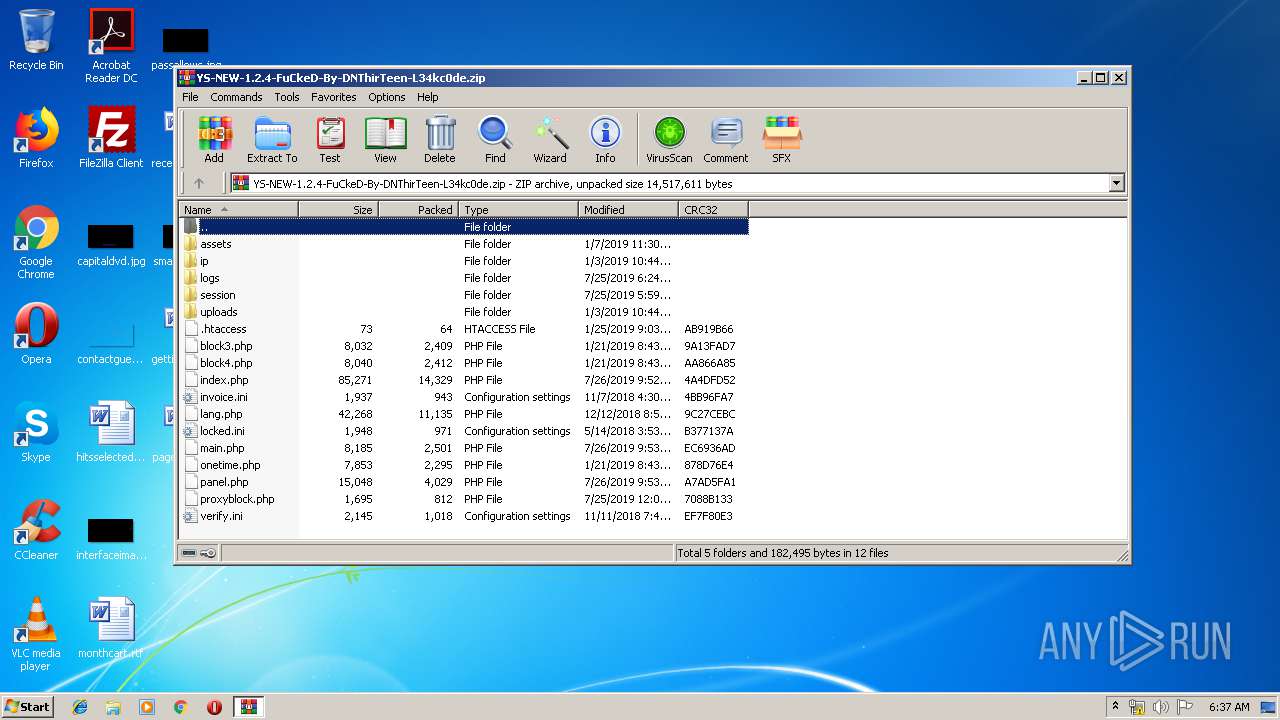Select locked.ini in the list
This screenshot has height=720, width=1280.
[x=464, y=431]
